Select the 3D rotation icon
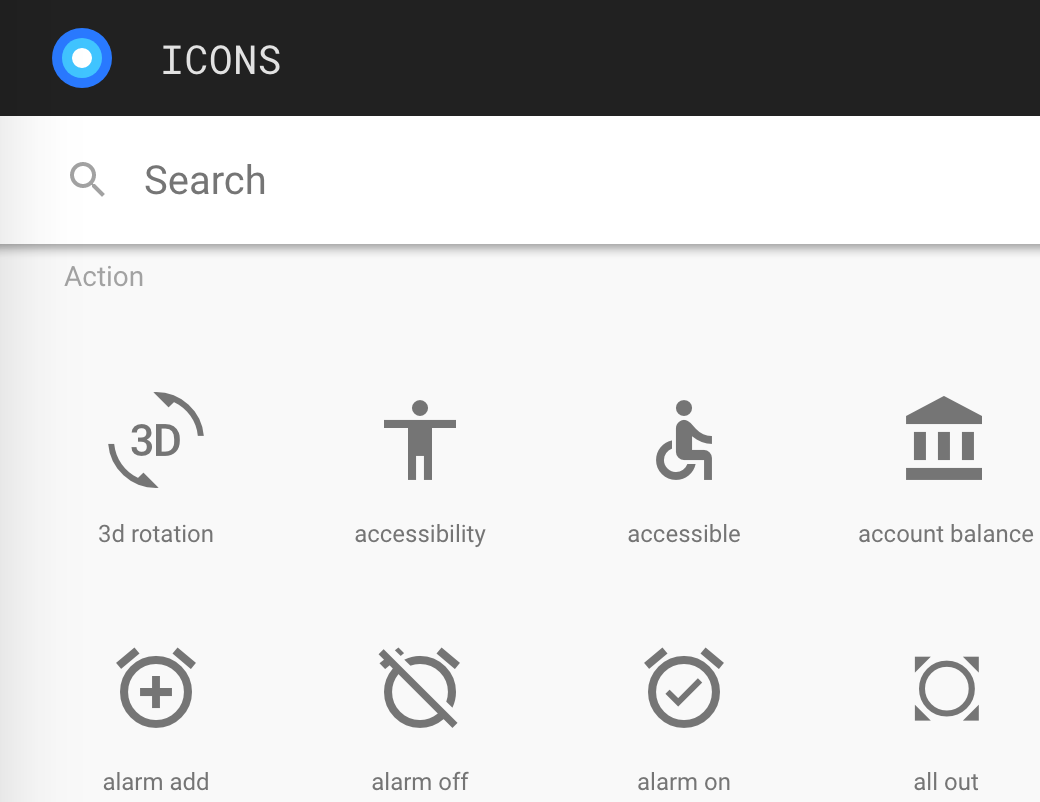The height and width of the screenshot is (802, 1040). [156, 440]
